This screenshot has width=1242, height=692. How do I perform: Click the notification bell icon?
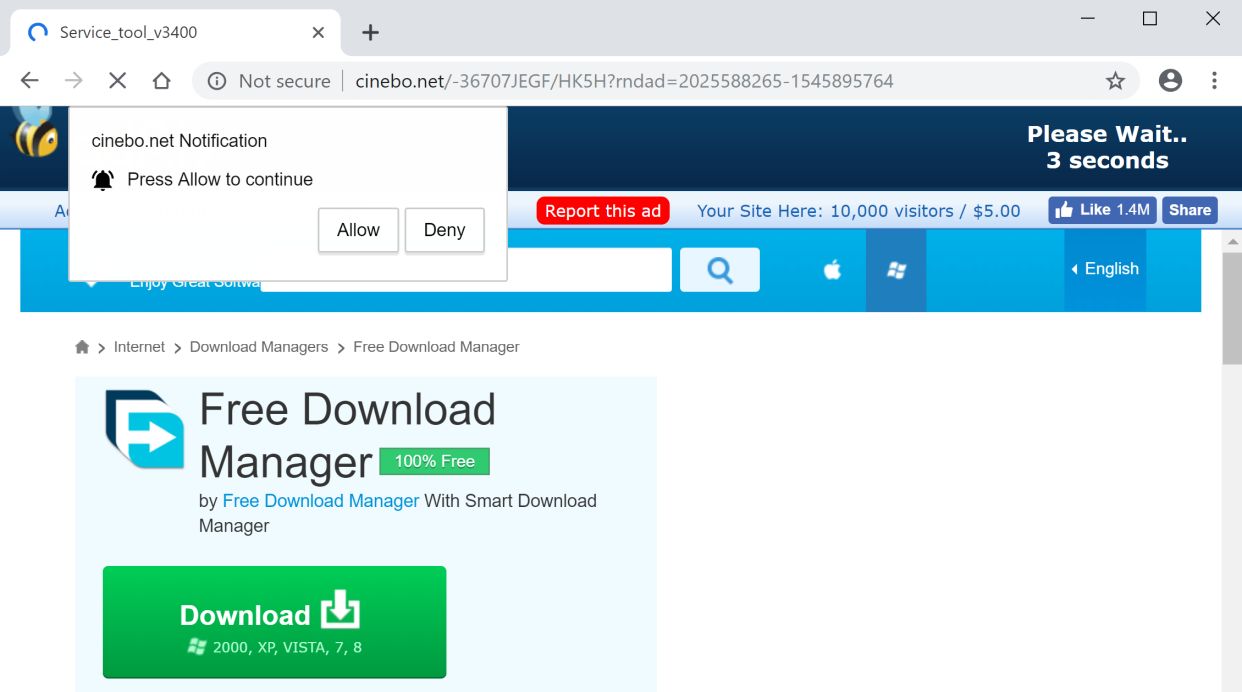point(103,180)
